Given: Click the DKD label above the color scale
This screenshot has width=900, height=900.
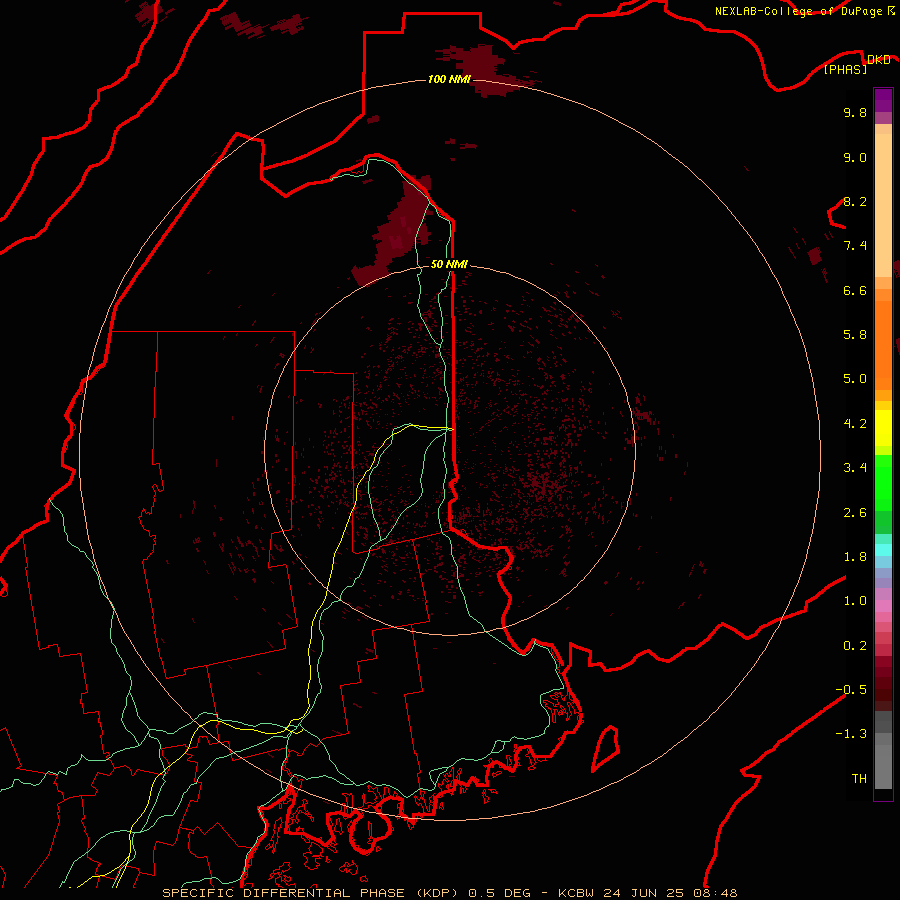Looking at the screenshot, I should click(x=879, y=60).
